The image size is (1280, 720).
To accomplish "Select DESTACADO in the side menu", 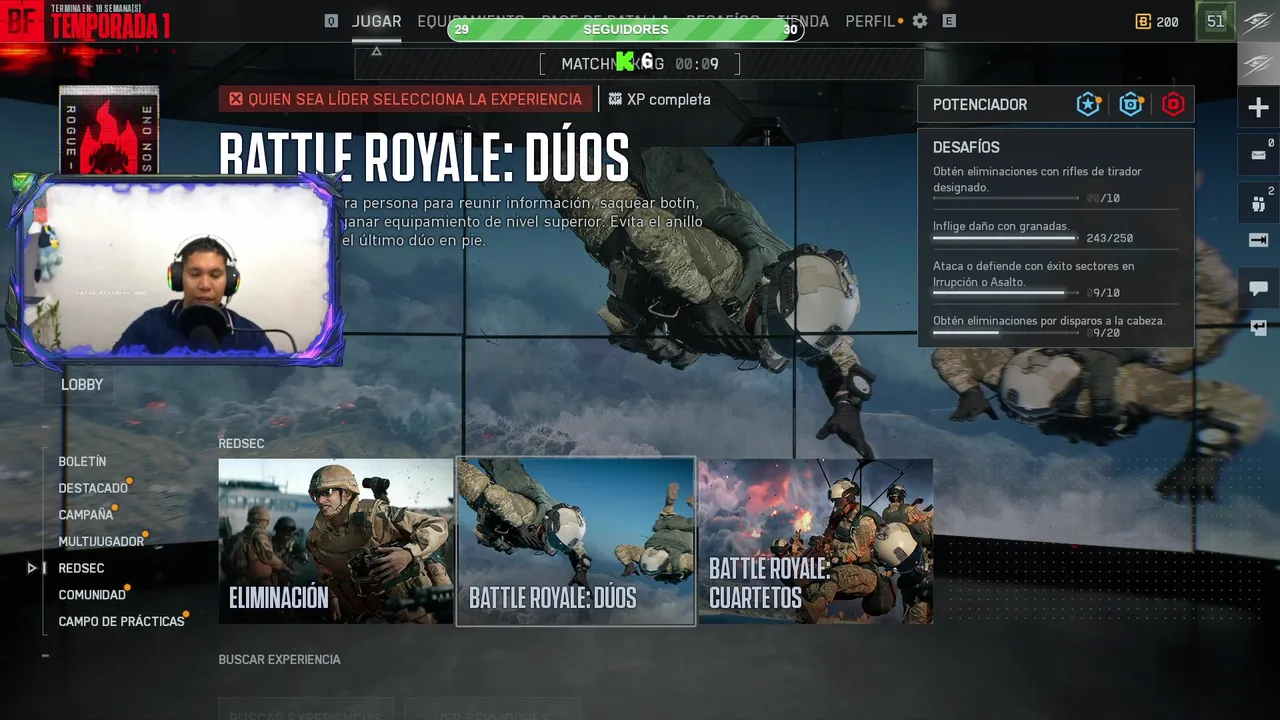I will tap(93, 488).
